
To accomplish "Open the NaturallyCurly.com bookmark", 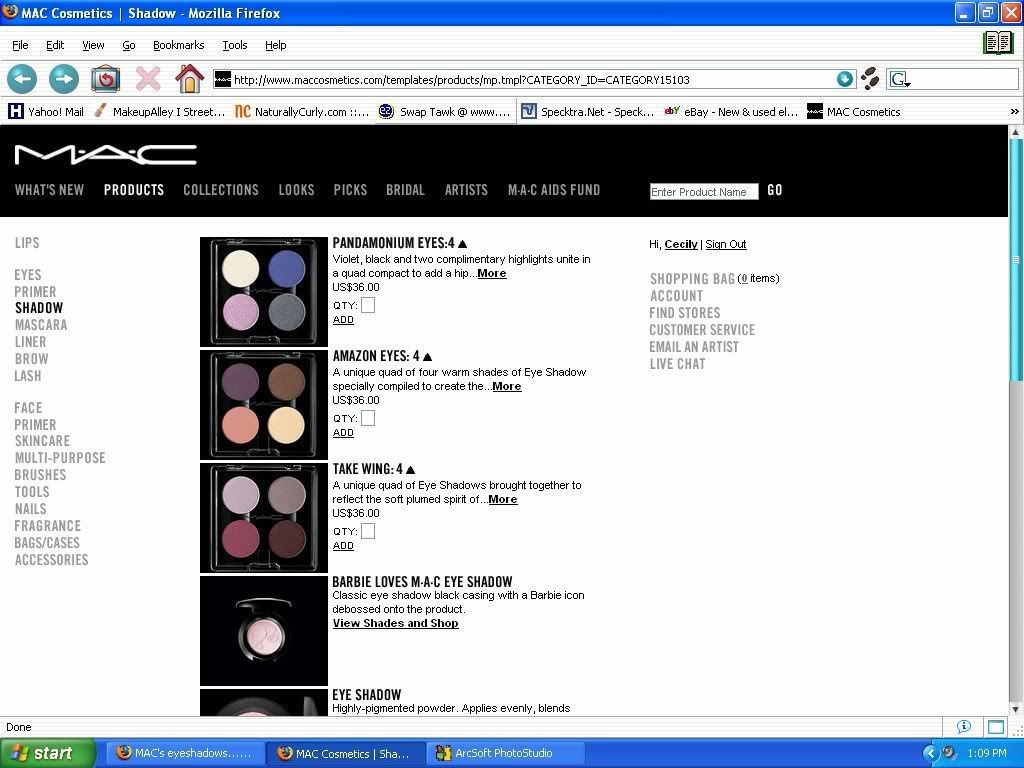I will [x=302, y=112].
